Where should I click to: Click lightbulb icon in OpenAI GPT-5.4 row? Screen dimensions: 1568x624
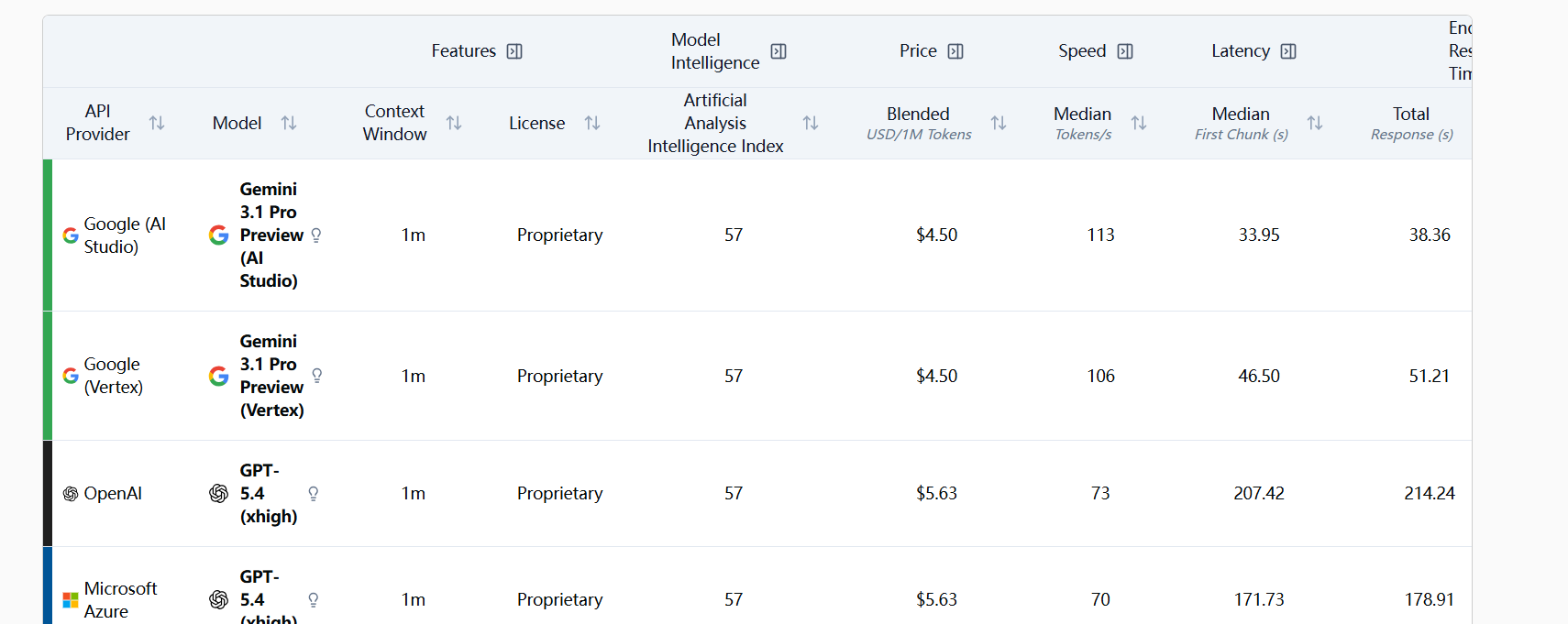314,494
